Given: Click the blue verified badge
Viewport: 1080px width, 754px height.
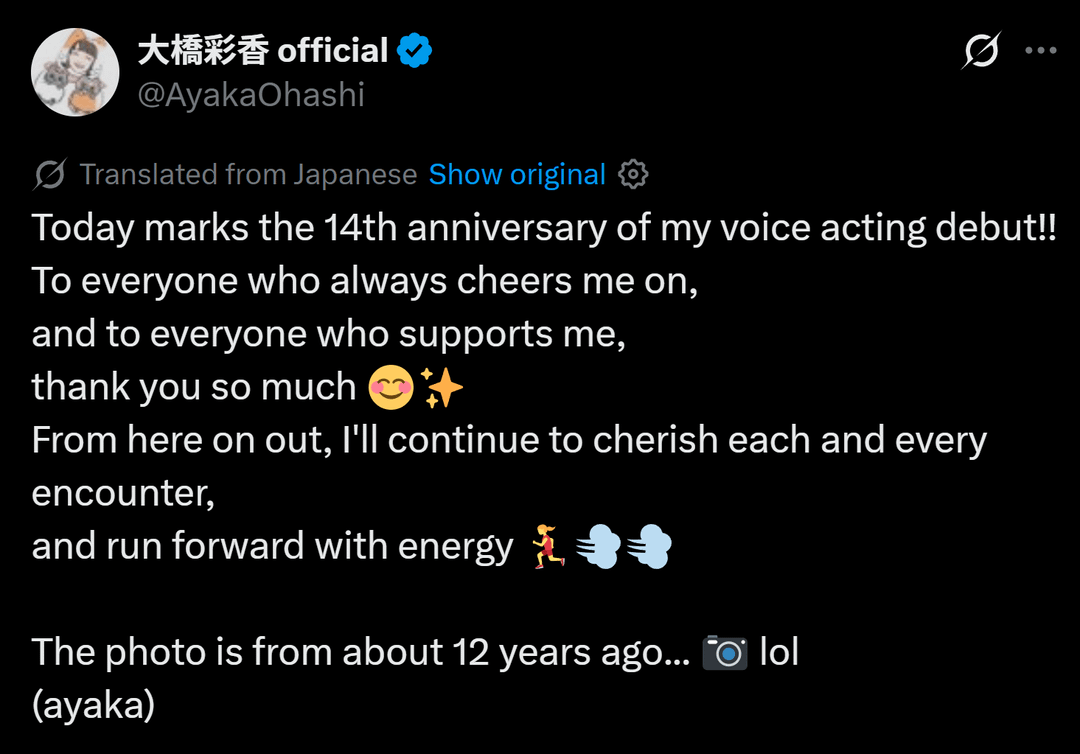Looking at the screenshot, I should coord(414,50).
